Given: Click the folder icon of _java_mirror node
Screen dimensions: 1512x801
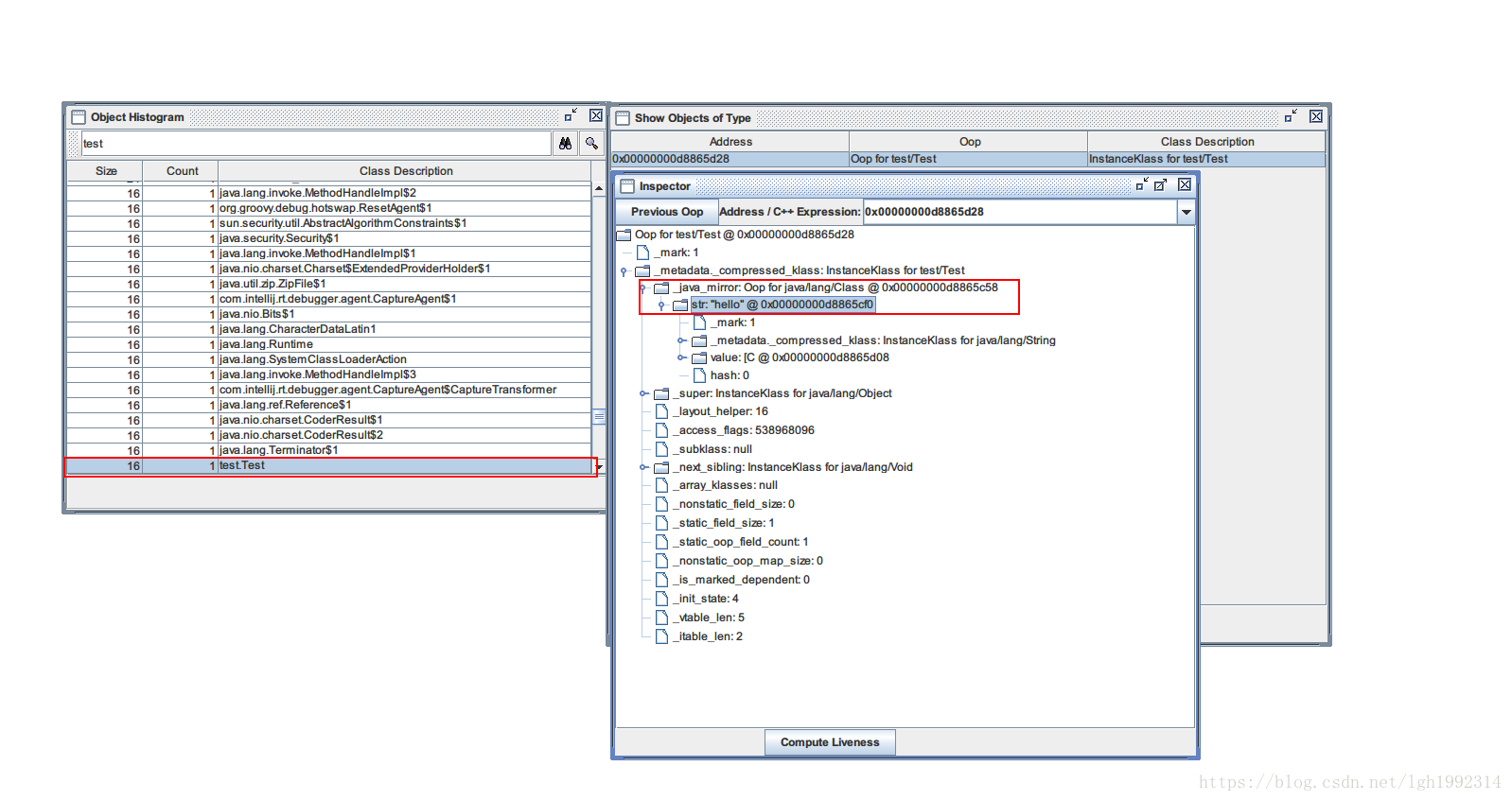Looking at the screenshot, I should (x=661, y=287).
